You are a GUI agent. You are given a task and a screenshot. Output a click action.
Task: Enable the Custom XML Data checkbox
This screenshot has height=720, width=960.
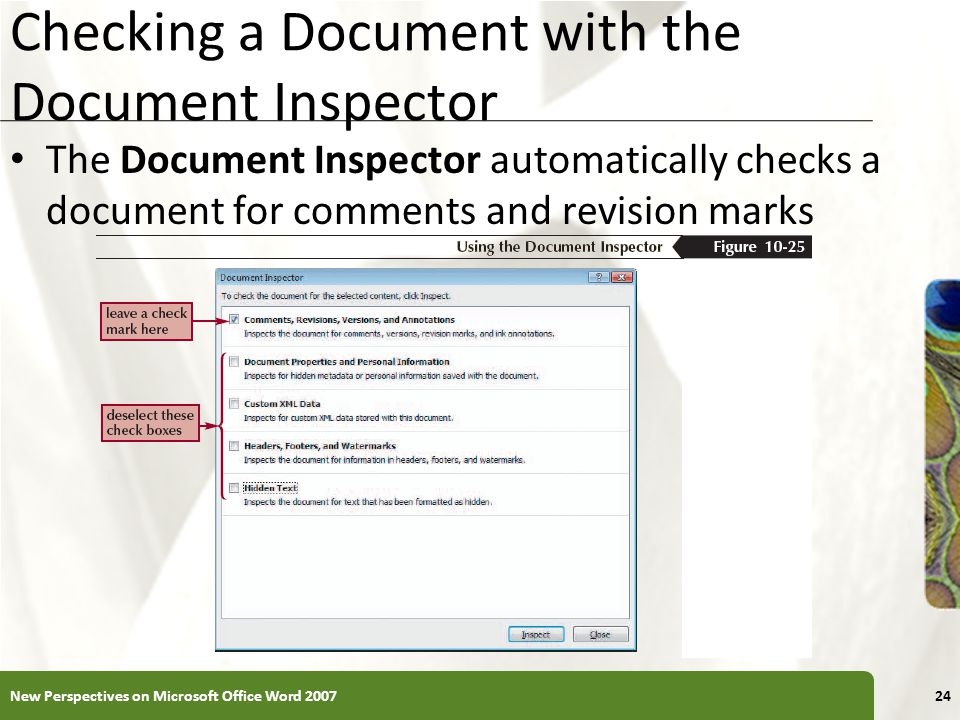234,403
